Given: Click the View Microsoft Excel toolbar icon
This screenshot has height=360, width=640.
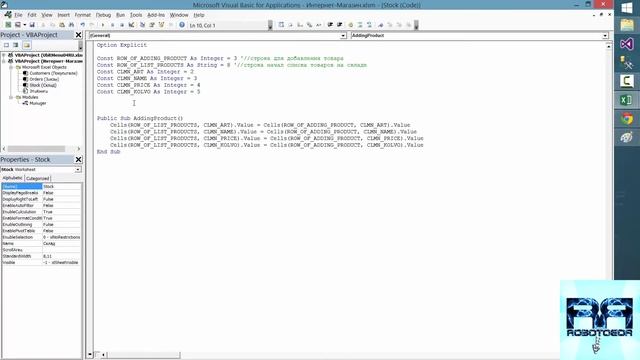Looking at the screenshot, I should 8,25.
